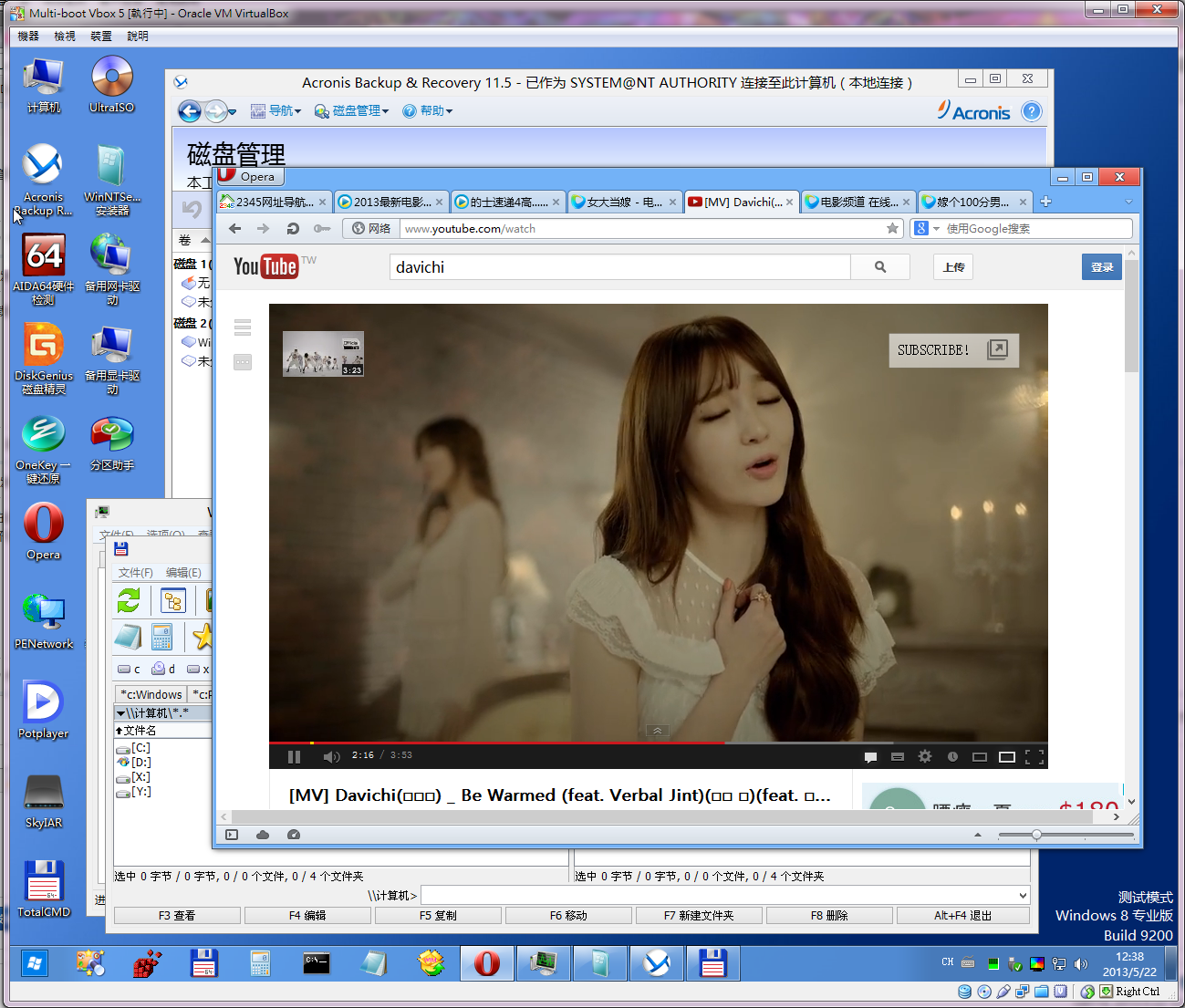
Task: Click Acronis back navigation arrow
Action: point(190,111)
